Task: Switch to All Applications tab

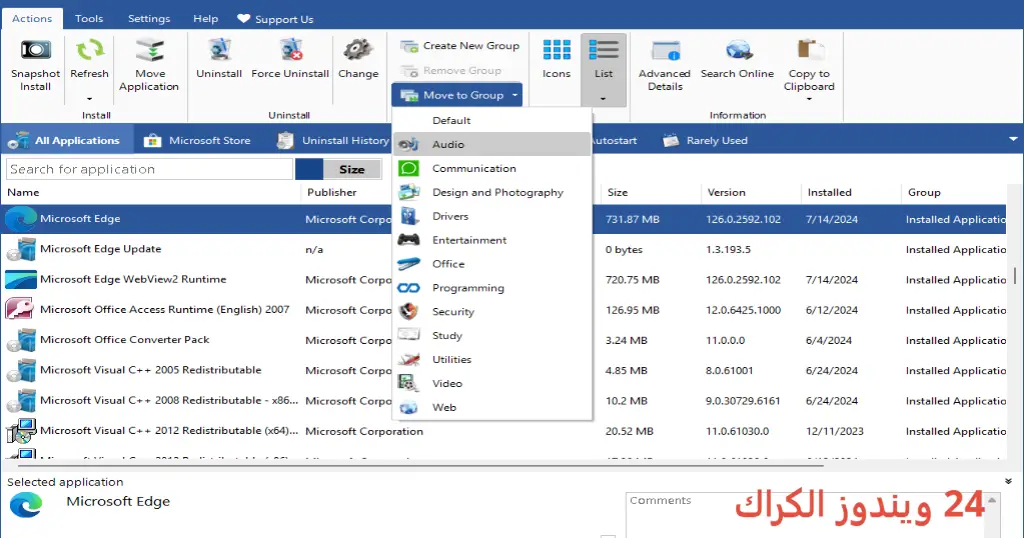Action: 68,140
